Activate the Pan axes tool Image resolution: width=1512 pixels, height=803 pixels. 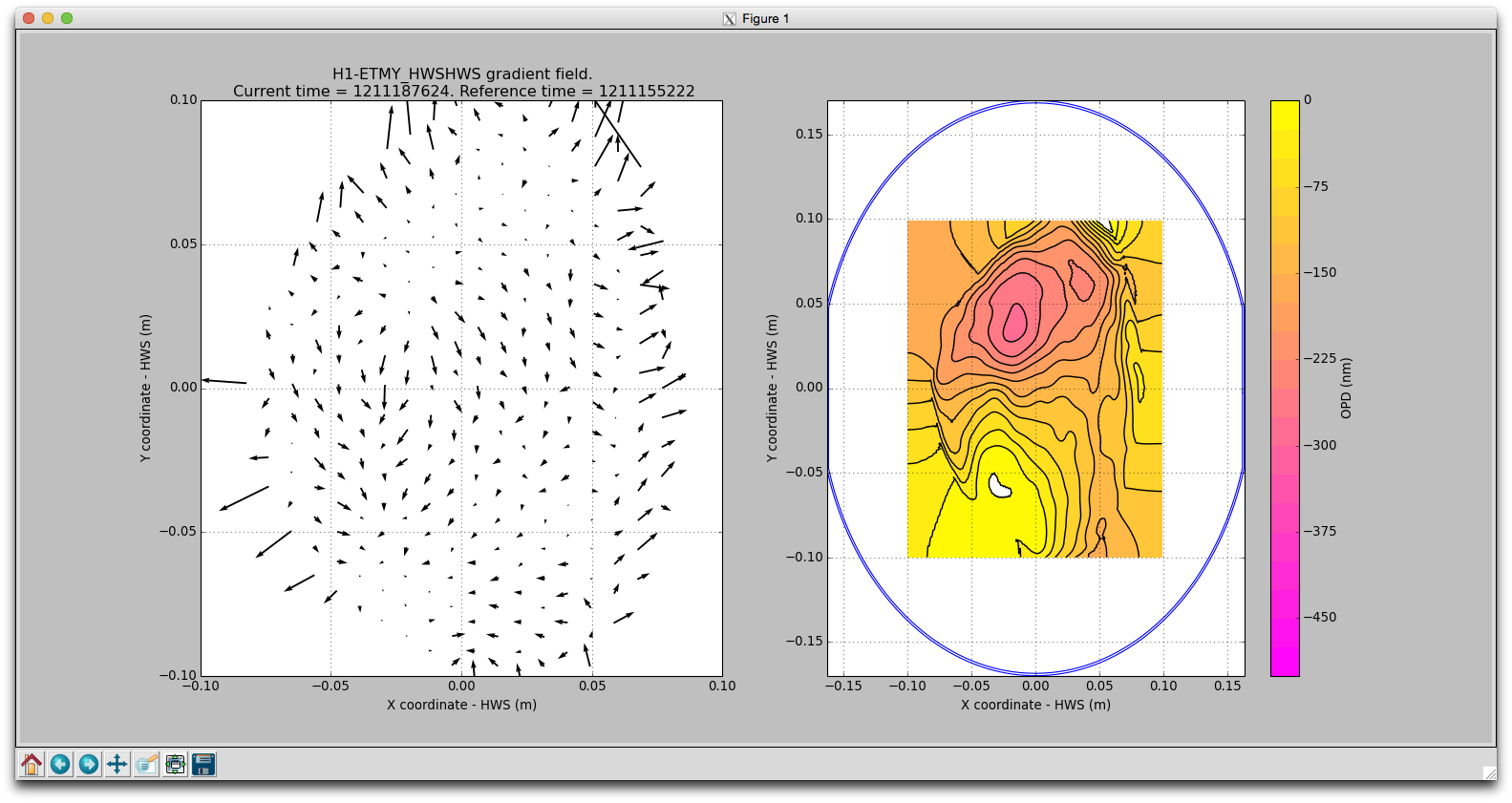click(117, 764)
